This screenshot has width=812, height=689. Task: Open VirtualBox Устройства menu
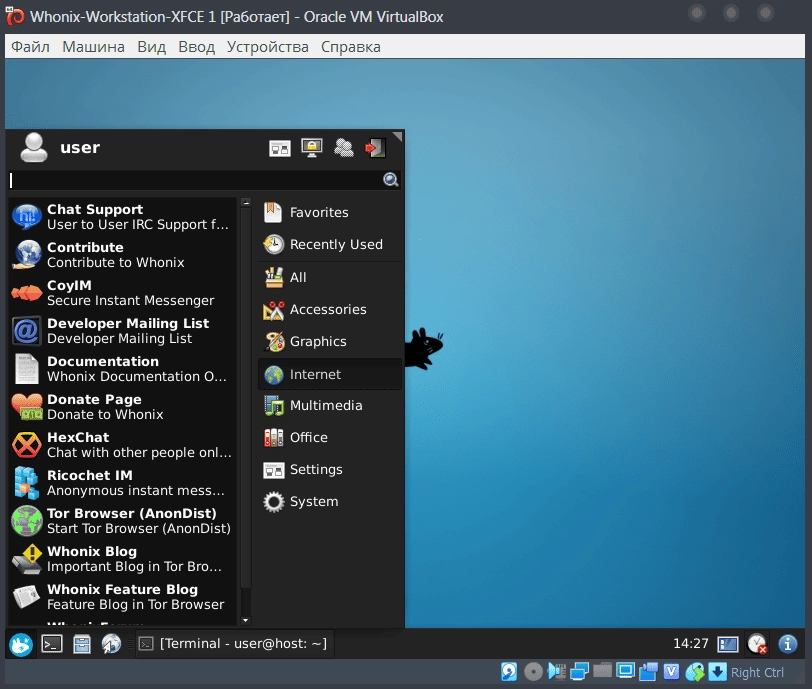tap(268, 47)
